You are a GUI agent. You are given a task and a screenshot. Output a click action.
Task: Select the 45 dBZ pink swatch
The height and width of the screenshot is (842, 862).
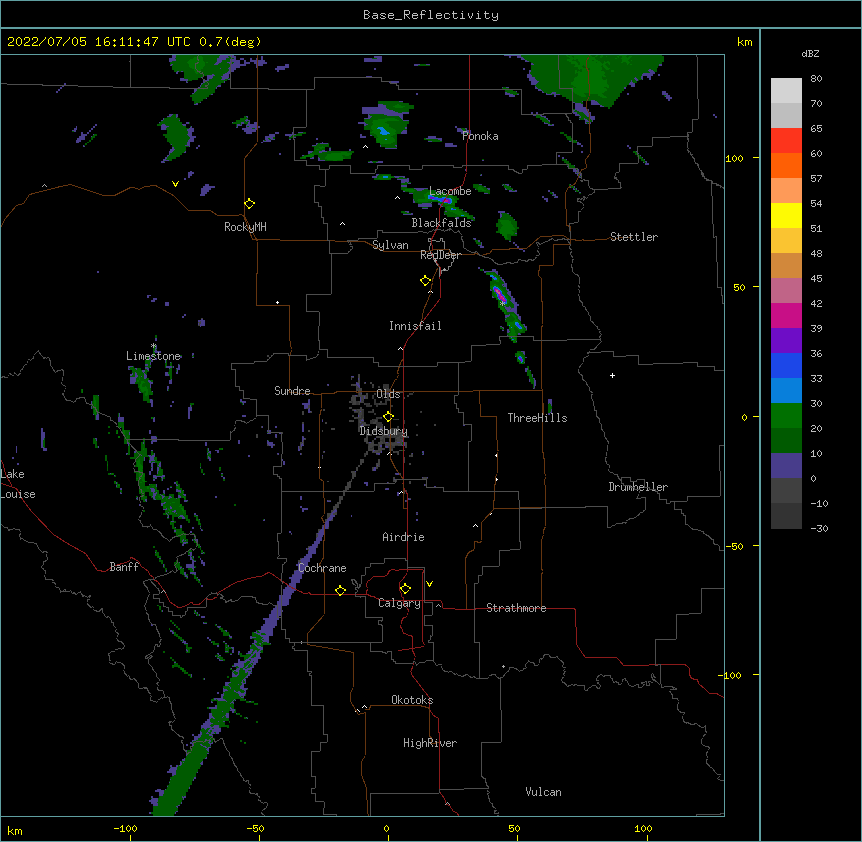tap(786, 291)
